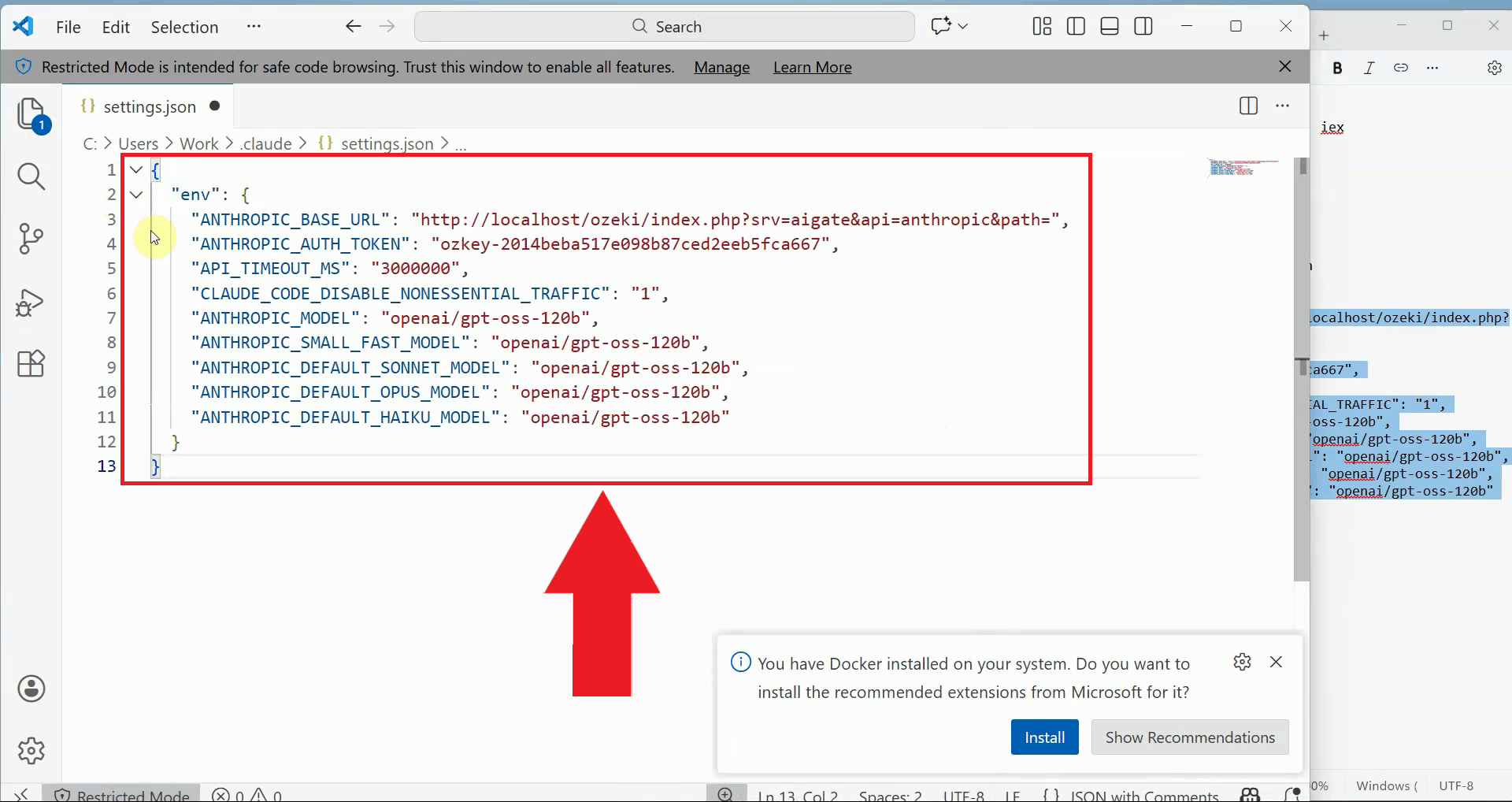Collapse the "env" block on line 2
This screenshot has width=1512, height=802.
(x=136, y=195)
